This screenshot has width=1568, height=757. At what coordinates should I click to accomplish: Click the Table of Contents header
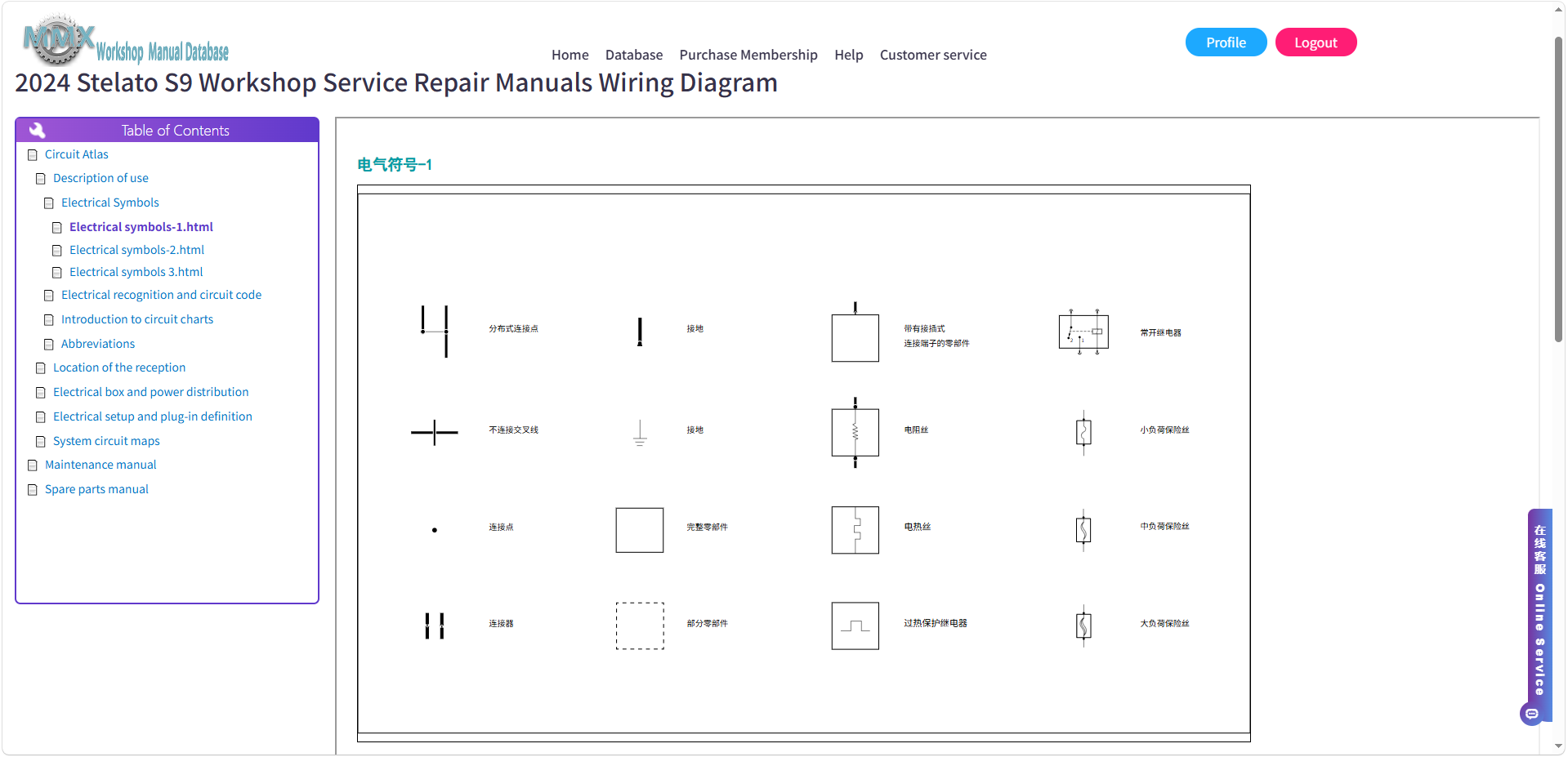click(x=167, y=130)
